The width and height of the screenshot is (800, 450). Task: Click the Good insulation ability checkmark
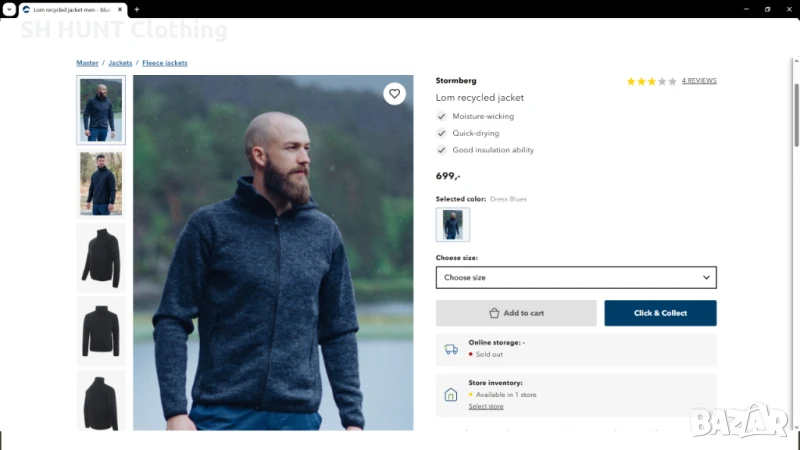pyautogui.click(x=442, y=150)
